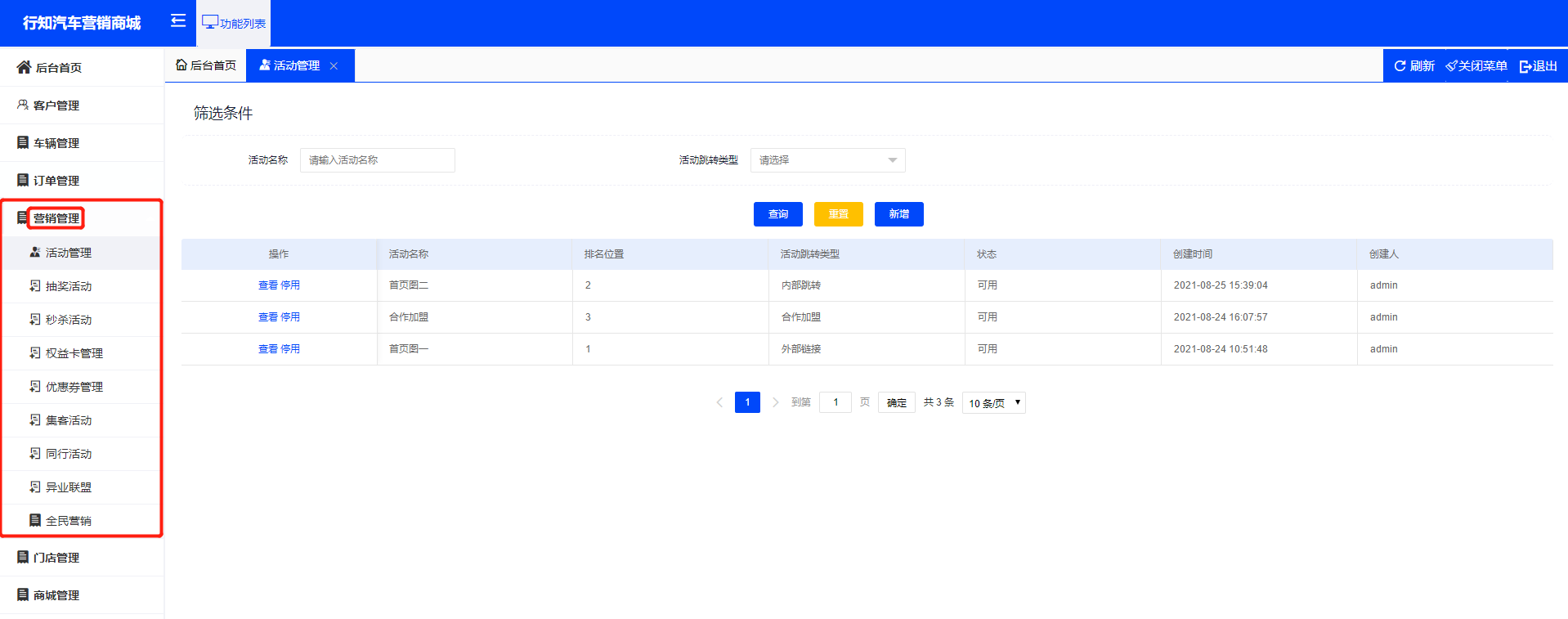Click the 退出 logout icon
This screenshot has width=1568, height=619.
point(1525,66)
